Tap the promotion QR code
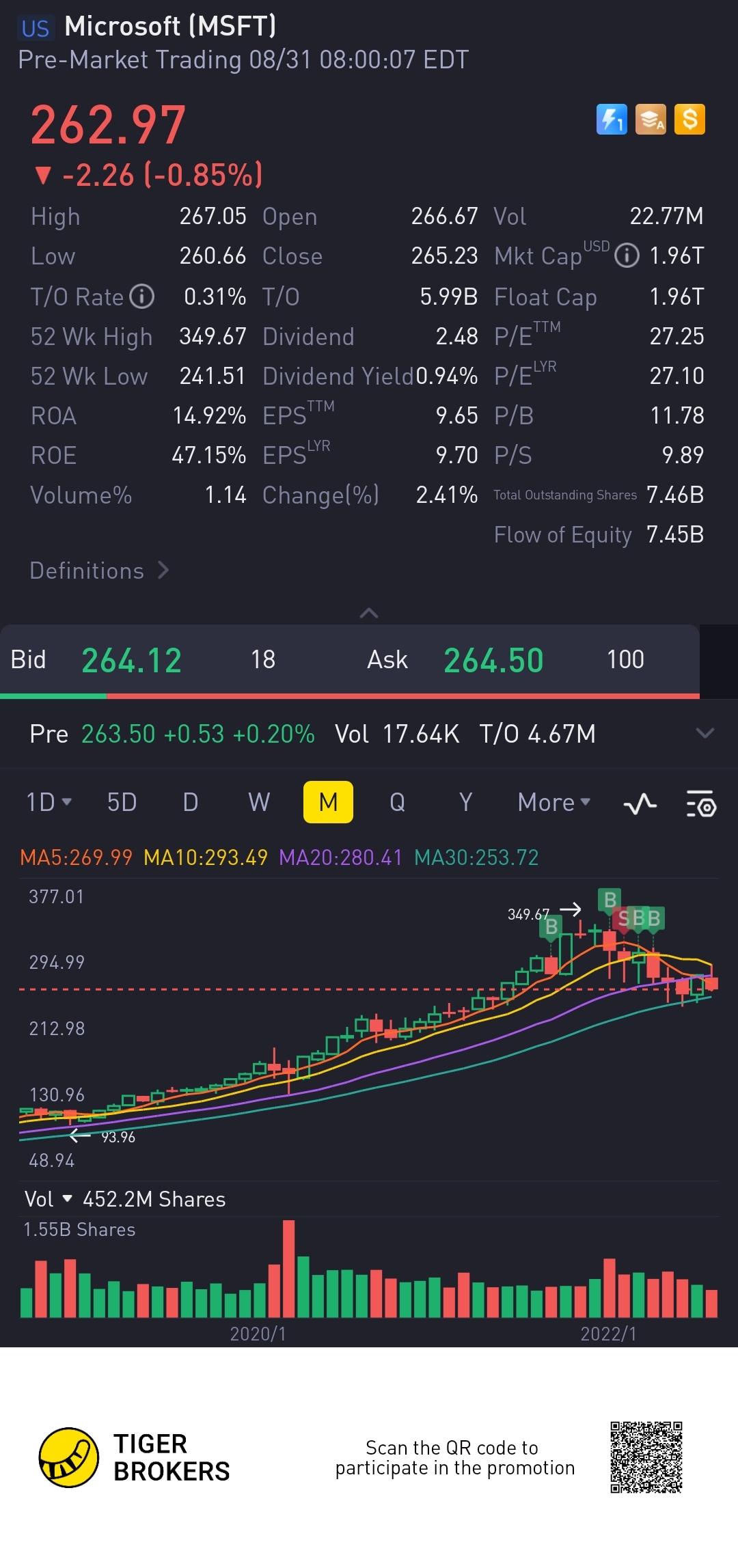 [x=646, y=1457]
